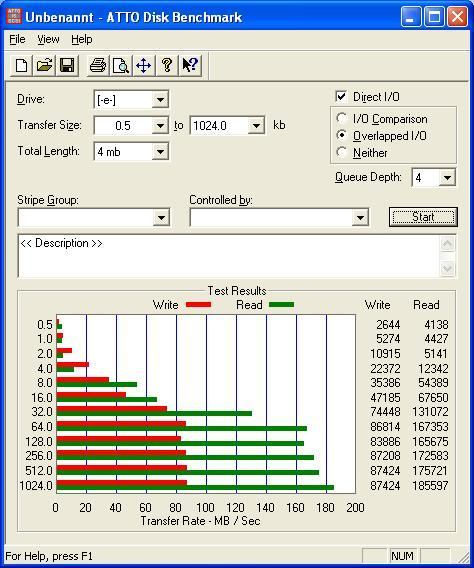Click the New file toolbar icon
This screenshot has height=568, width=474.
(x=21, y=66)
